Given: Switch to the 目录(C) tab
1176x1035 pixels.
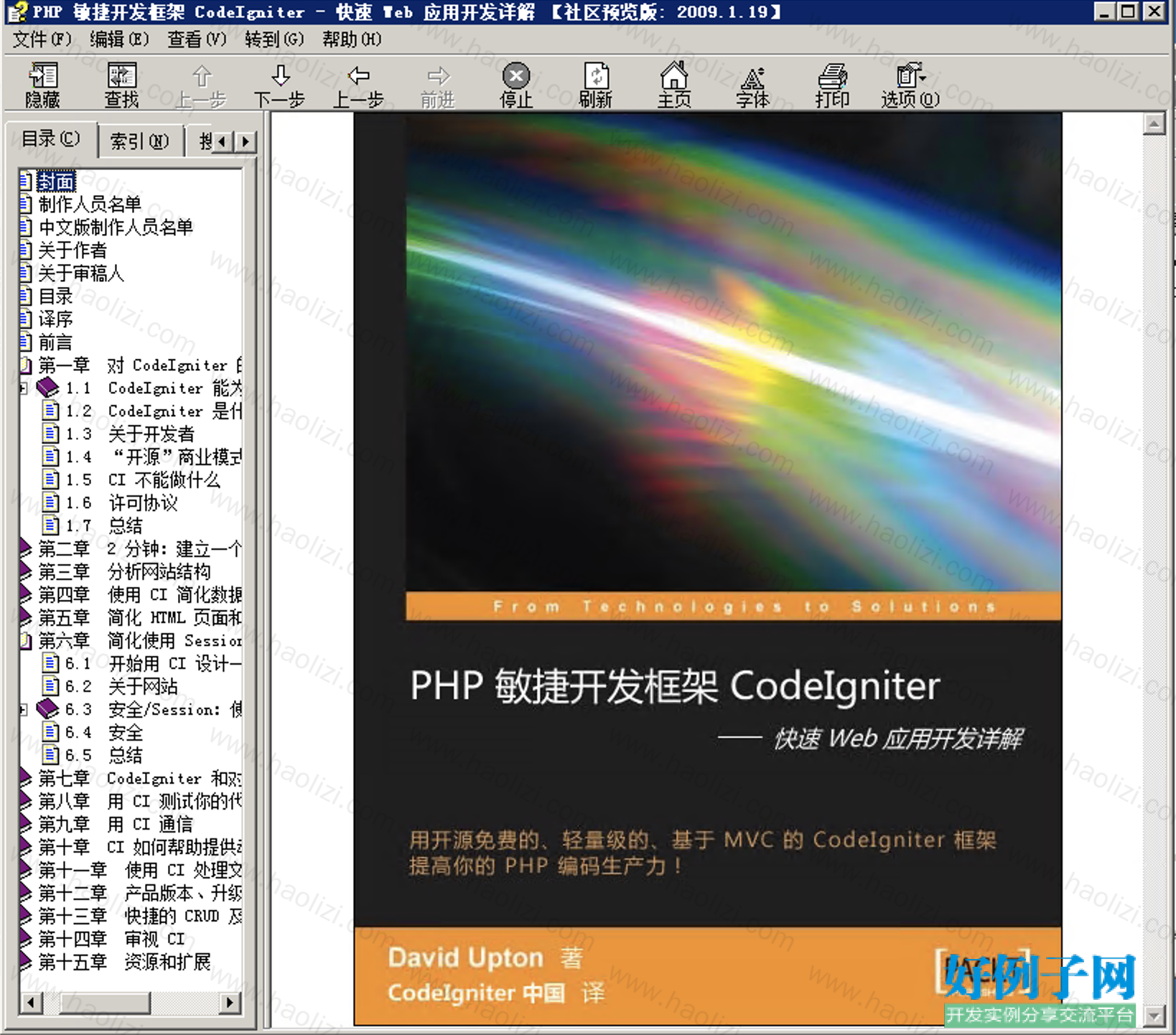Looking at the screenshot, I should tap(50, 139).
